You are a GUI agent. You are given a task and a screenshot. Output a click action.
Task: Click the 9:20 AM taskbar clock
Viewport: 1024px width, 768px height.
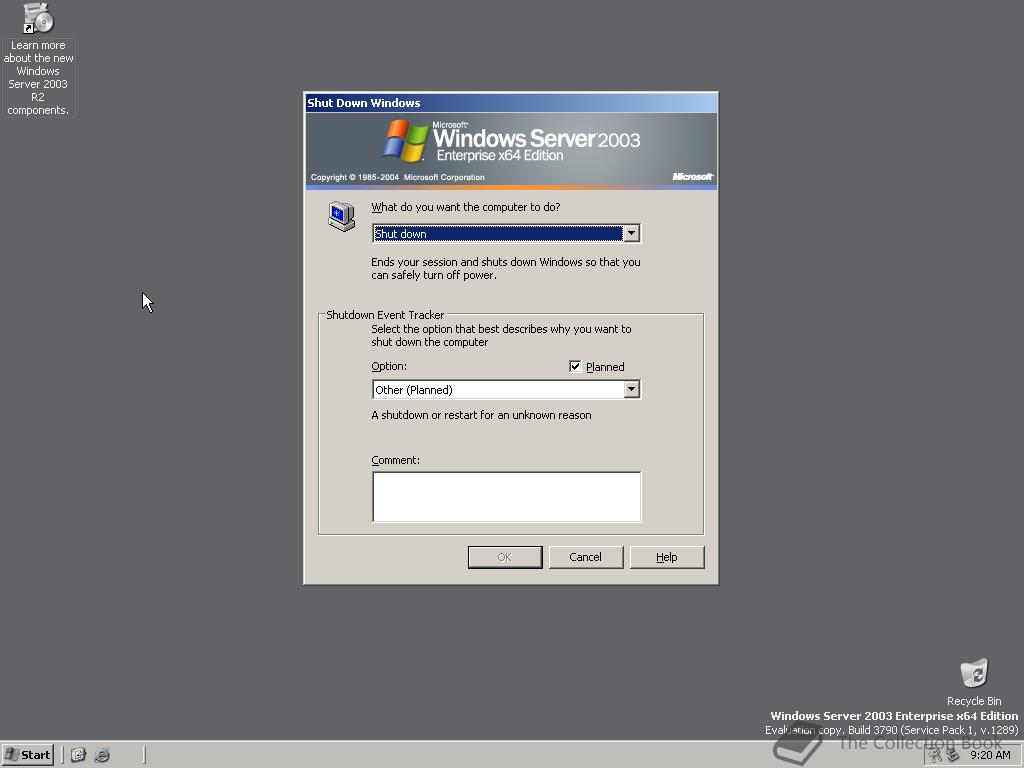990,756
